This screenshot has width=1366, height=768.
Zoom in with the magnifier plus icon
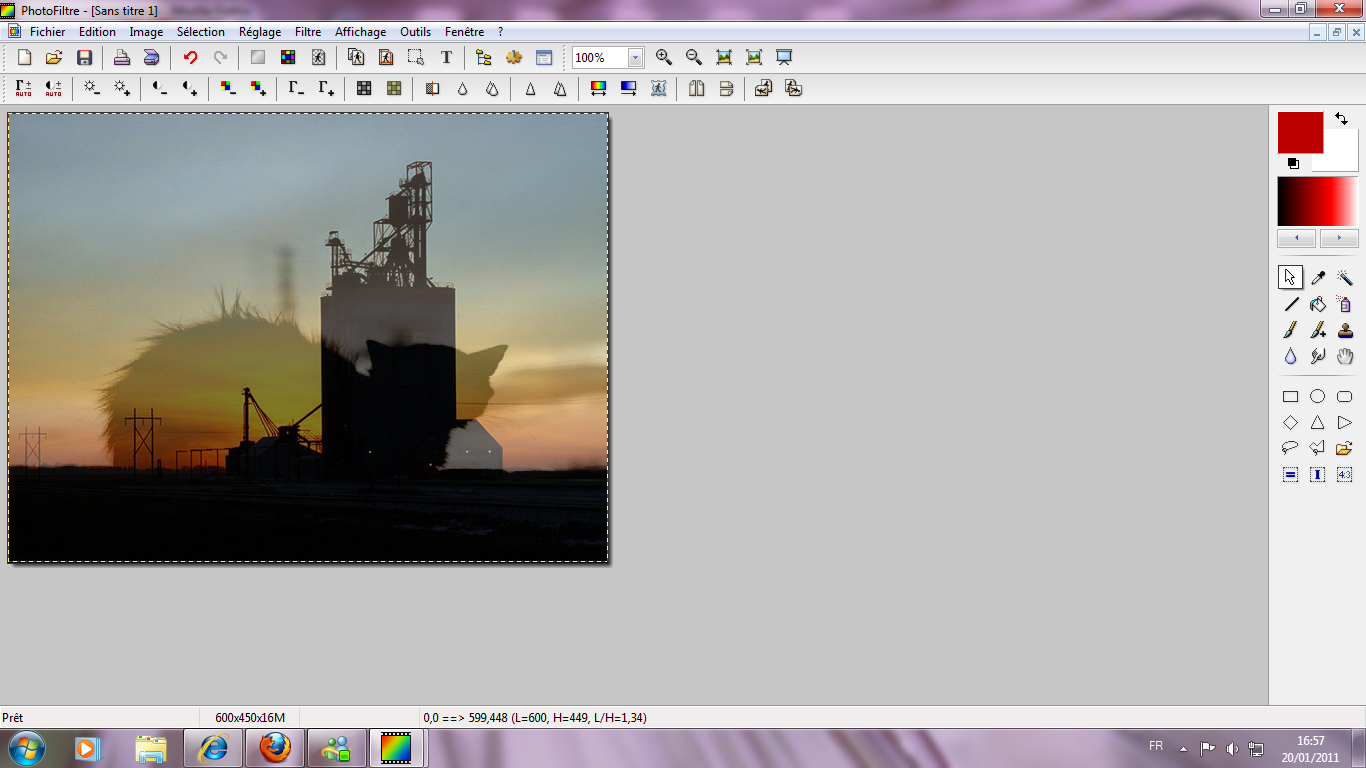click(664, 58)
